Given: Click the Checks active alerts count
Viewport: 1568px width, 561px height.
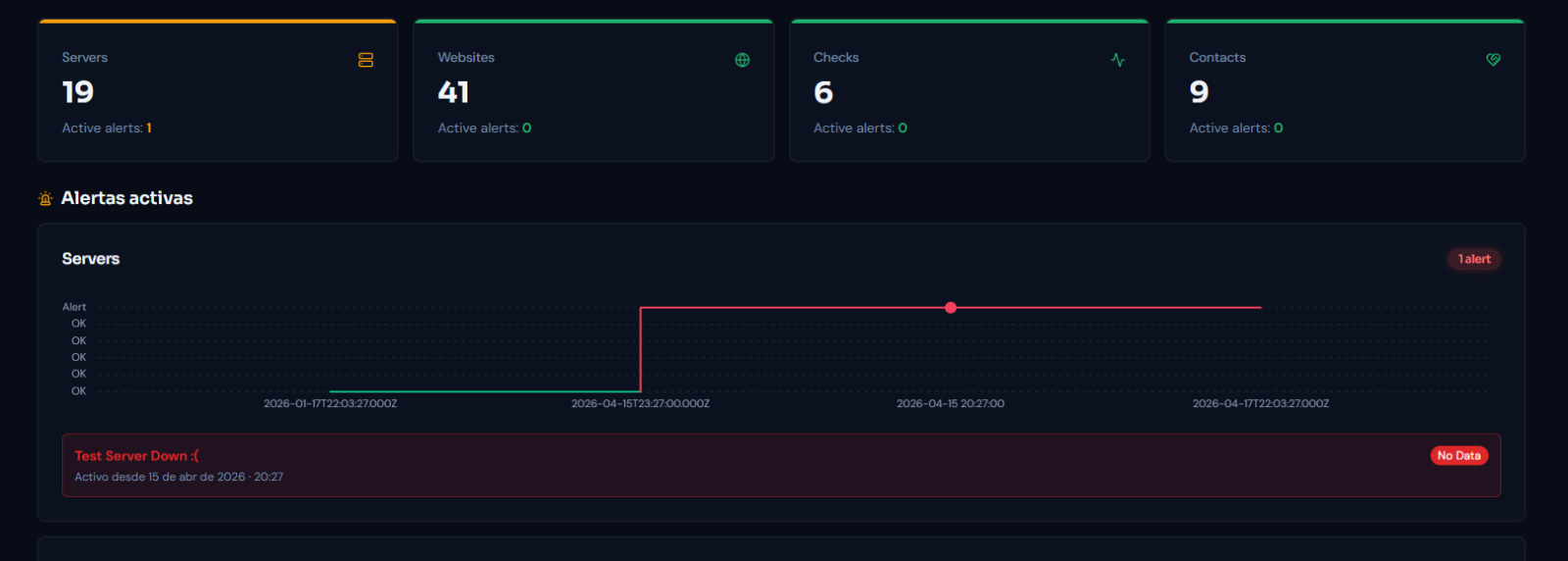Looking at the screenshot, I should coord(903,128).
